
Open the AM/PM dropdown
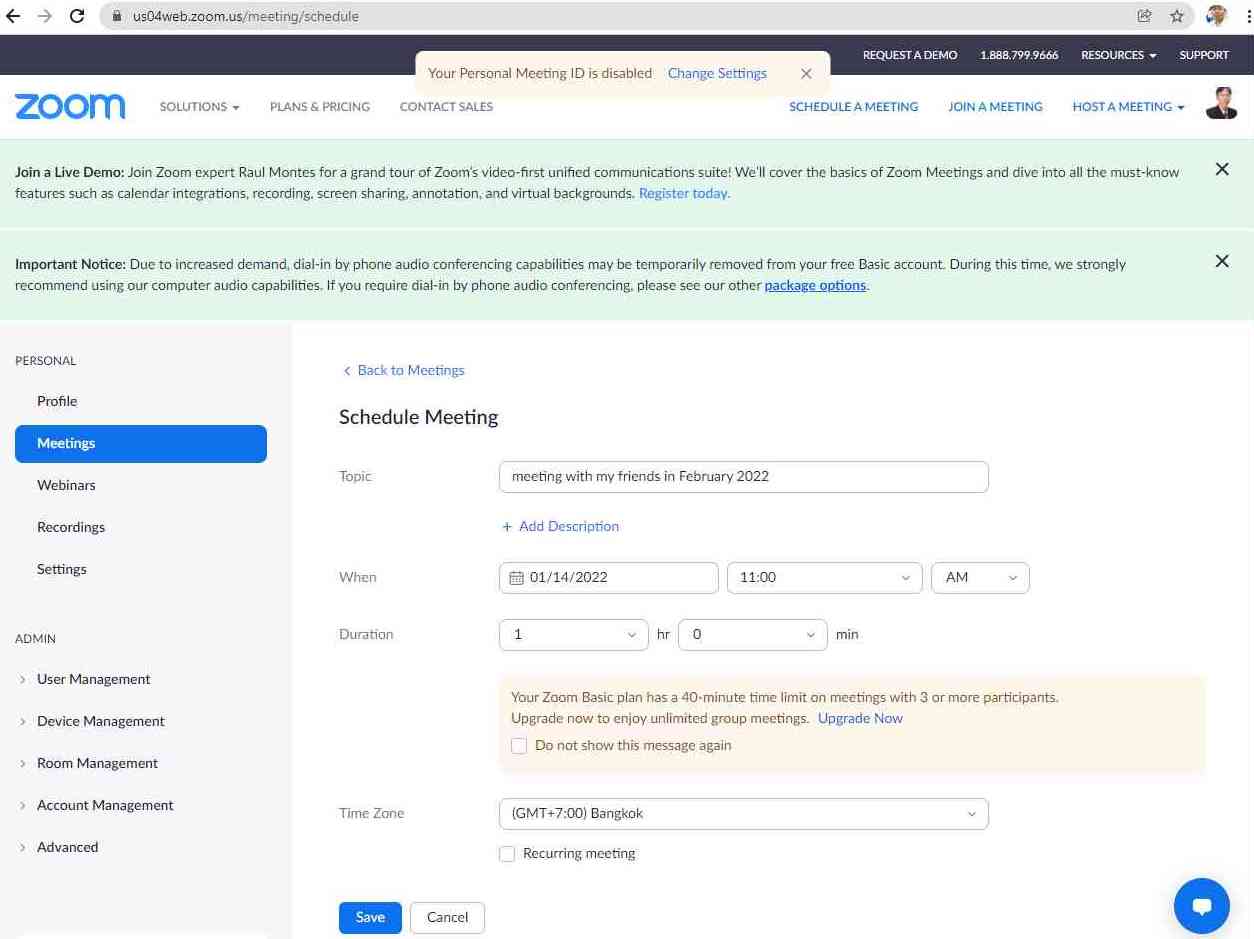pos(979,578)
